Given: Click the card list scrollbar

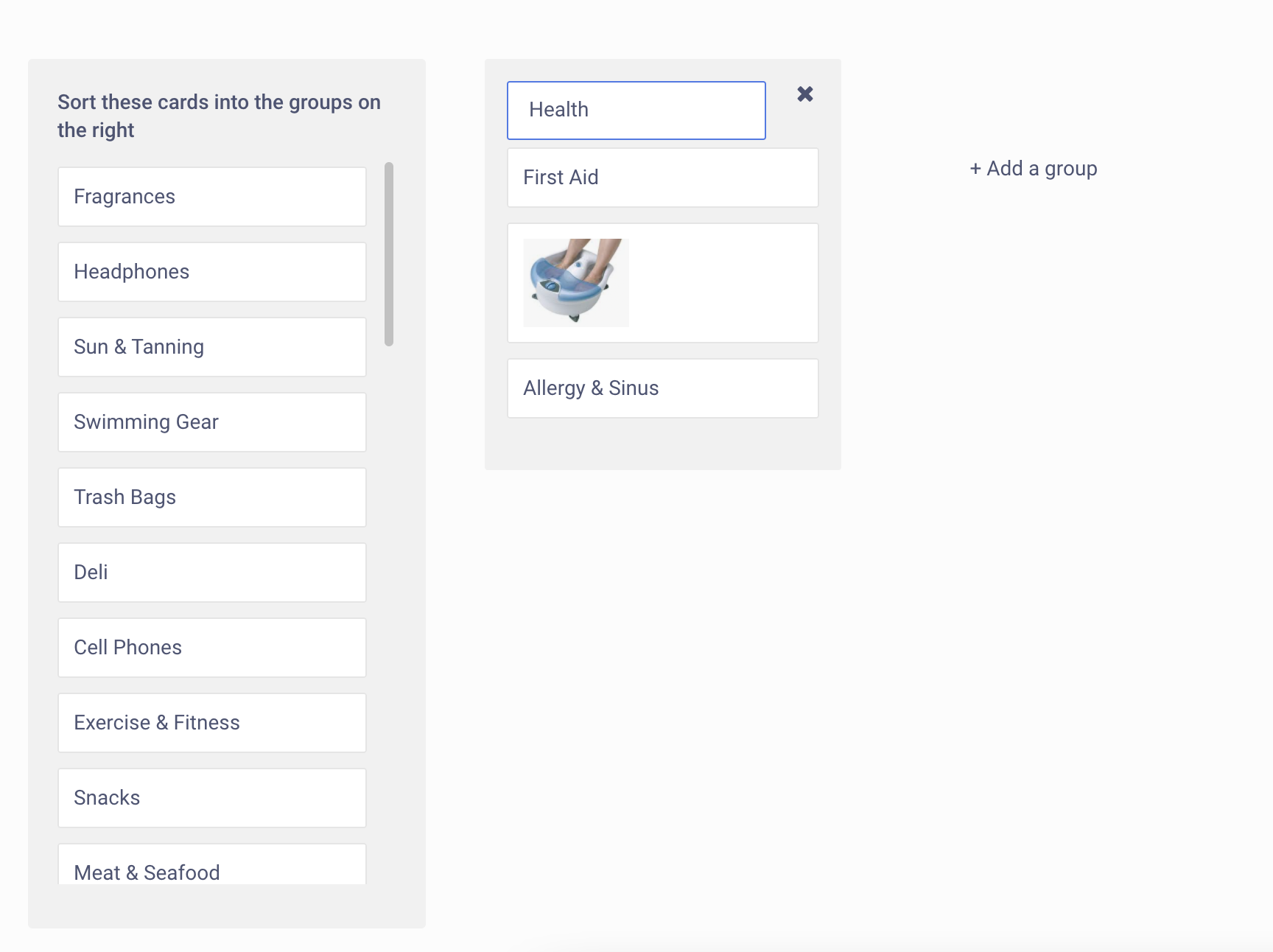Looking at the screenshot, I should 389,254.
